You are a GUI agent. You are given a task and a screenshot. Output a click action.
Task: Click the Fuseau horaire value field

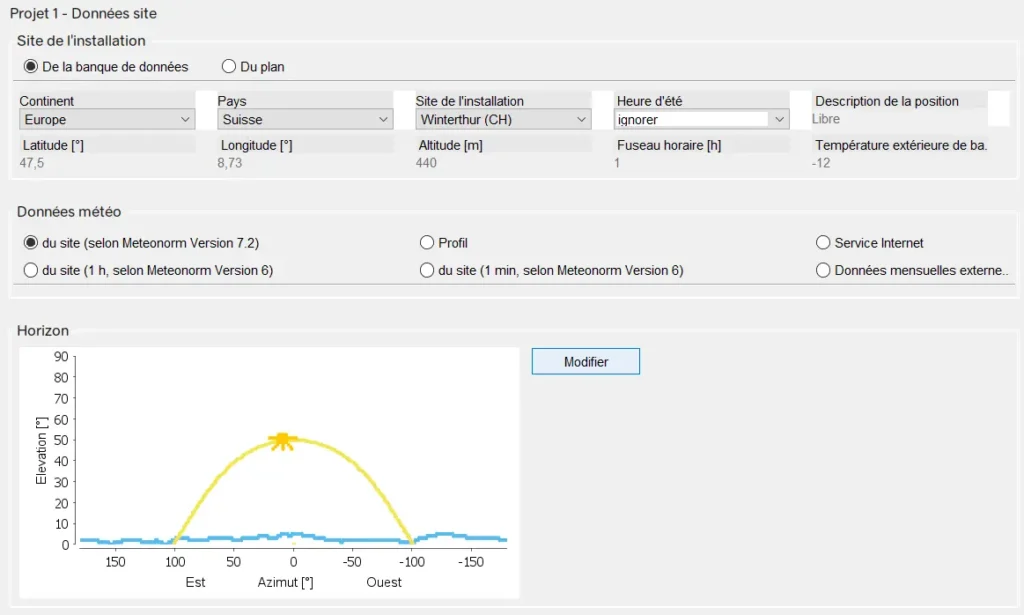click(x=700, y=163)
